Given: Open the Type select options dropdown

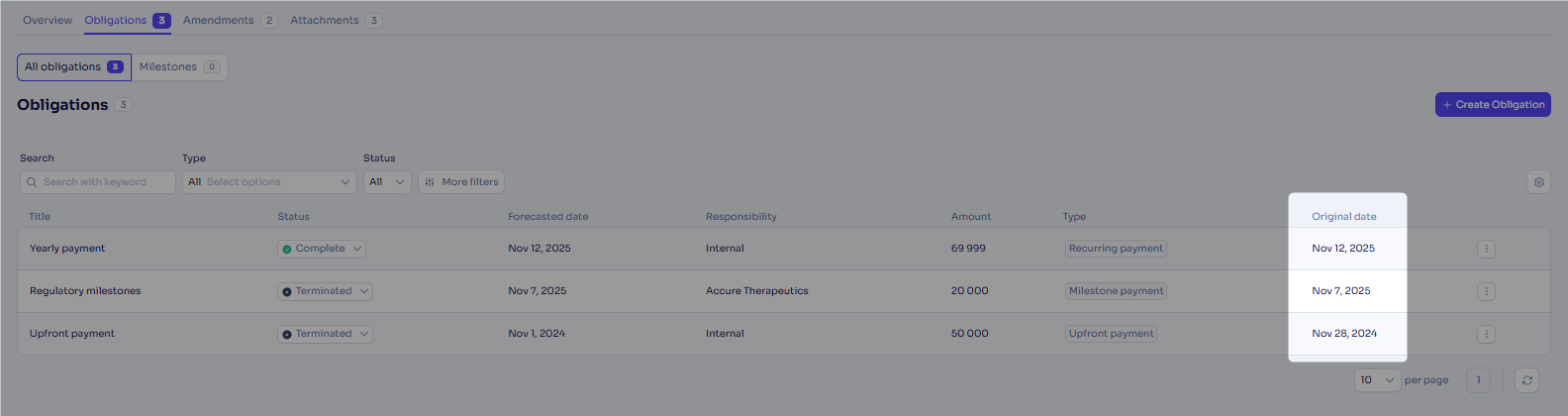Looking at the screenshot, I should tap(269, 182).
